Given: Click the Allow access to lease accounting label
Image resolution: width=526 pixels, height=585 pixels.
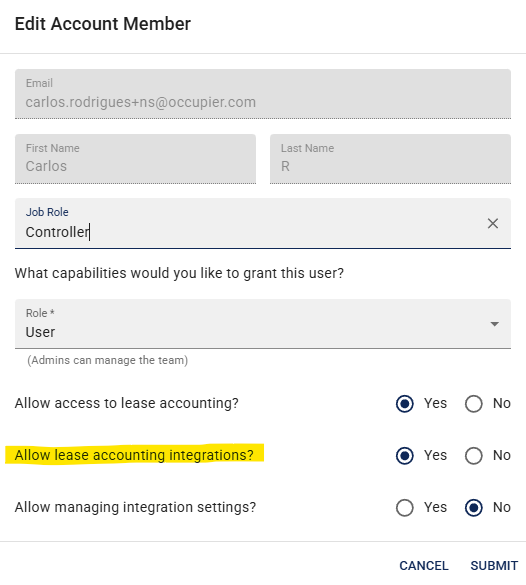Looking at the screenshot, I should (126, 403).
